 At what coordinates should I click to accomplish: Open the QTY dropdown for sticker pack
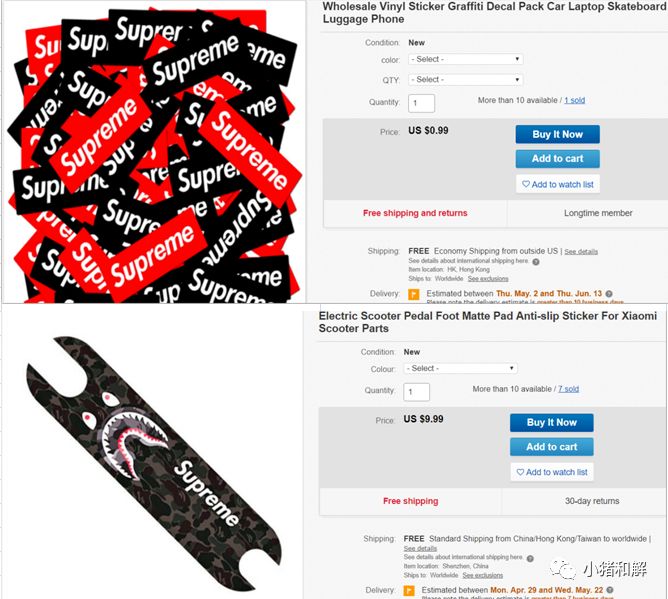[466, 80]
